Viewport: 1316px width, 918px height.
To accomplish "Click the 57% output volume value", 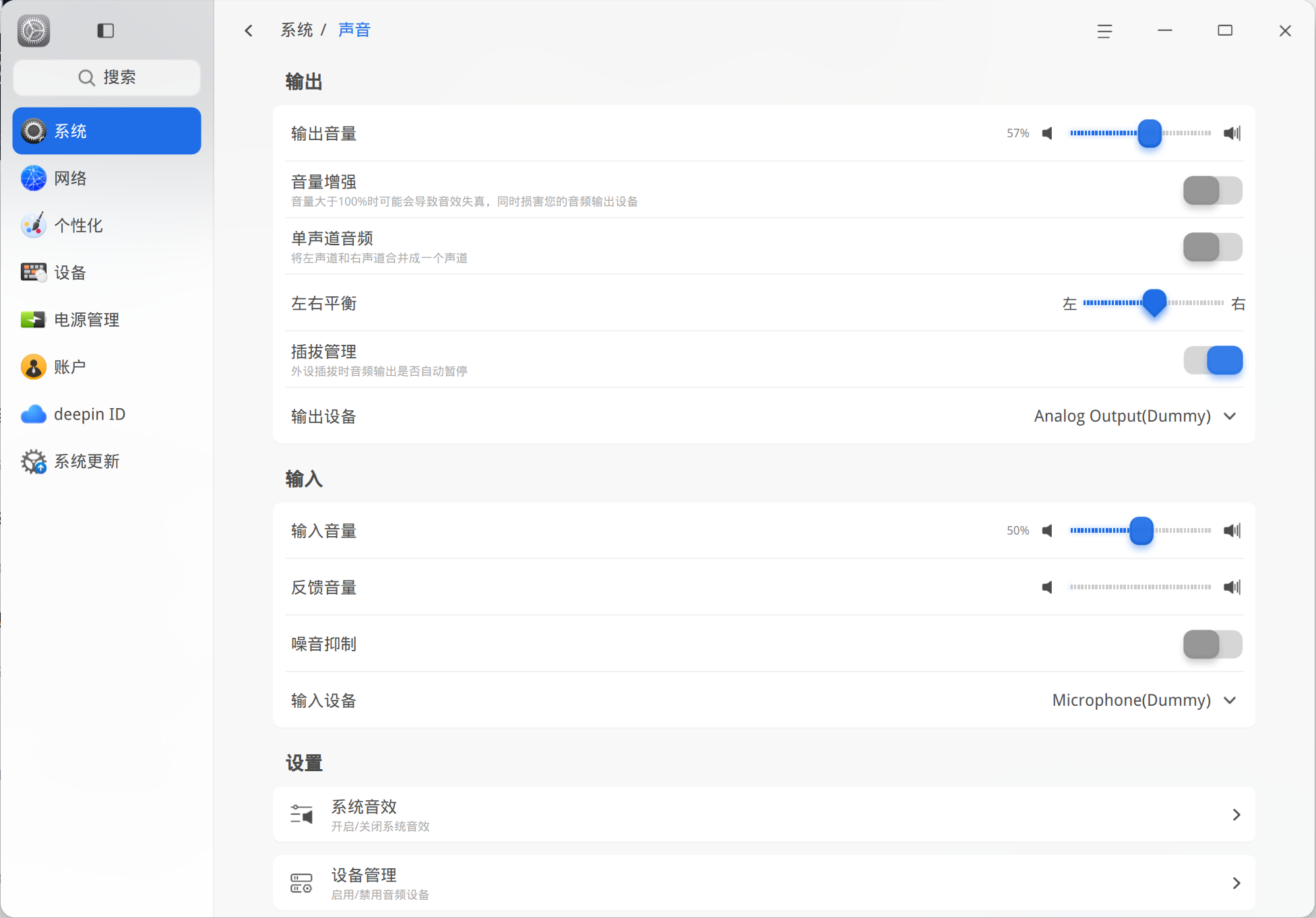I will [1017, 133].
